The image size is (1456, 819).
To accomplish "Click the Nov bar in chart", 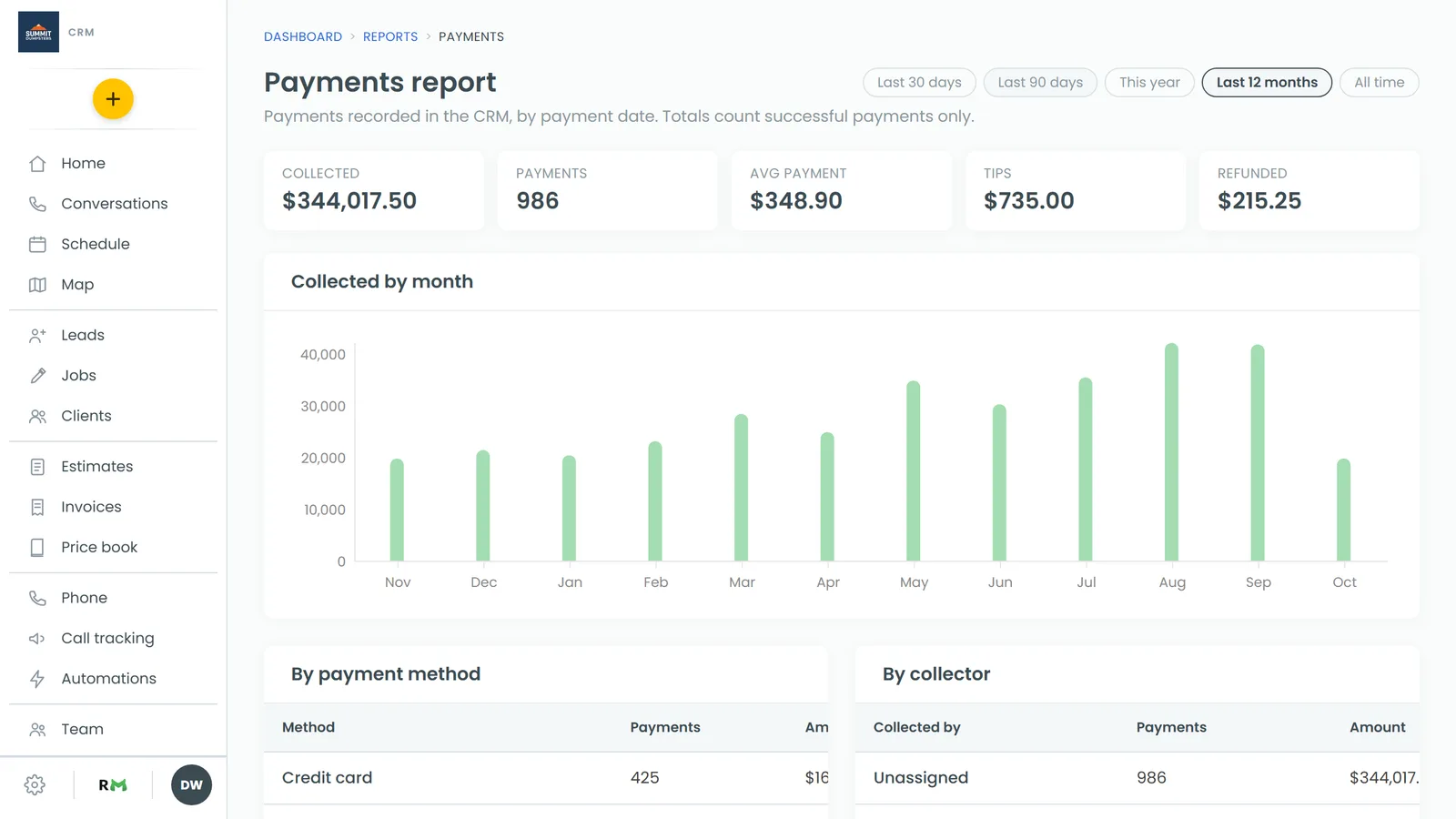I will click(397, 510).
